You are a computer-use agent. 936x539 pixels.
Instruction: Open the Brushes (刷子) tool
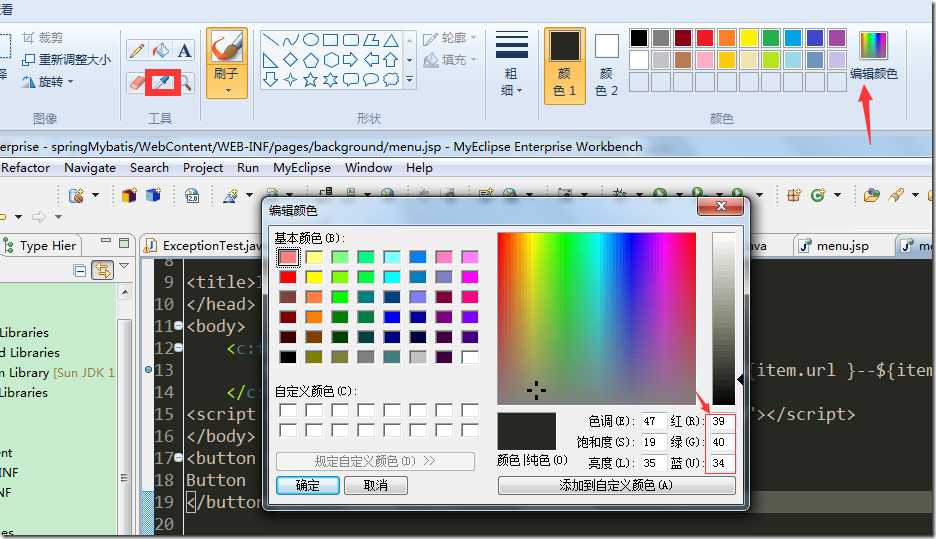(x=226, y=63)
